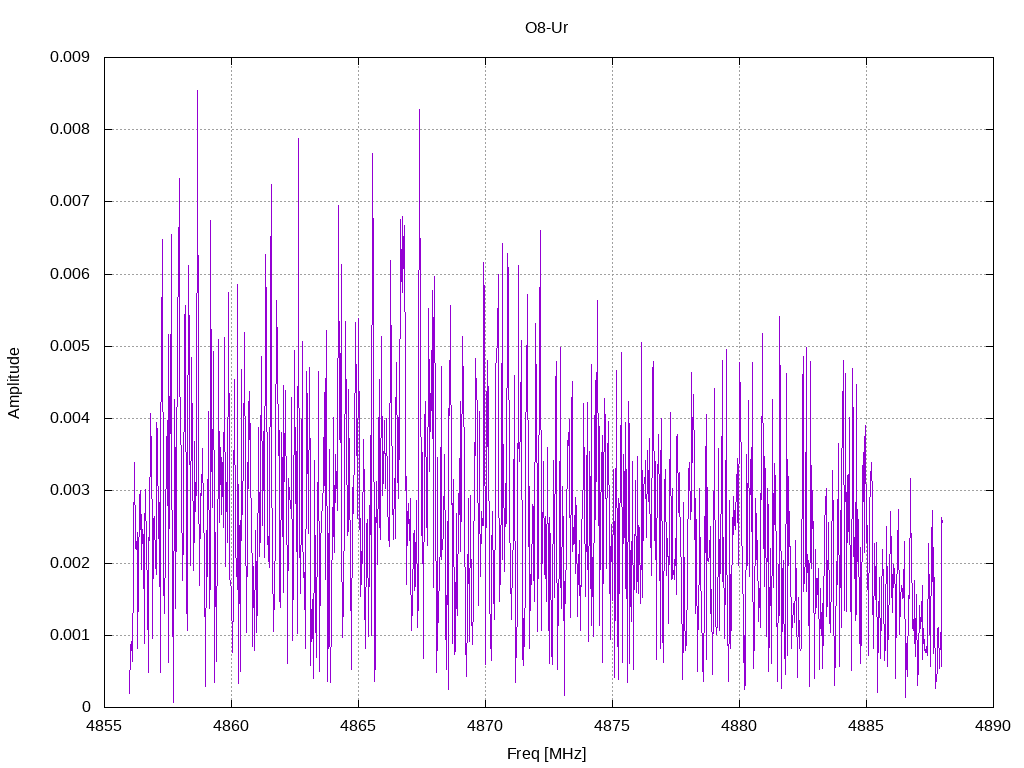Click the x-axis value 4865

coord(358,726)
